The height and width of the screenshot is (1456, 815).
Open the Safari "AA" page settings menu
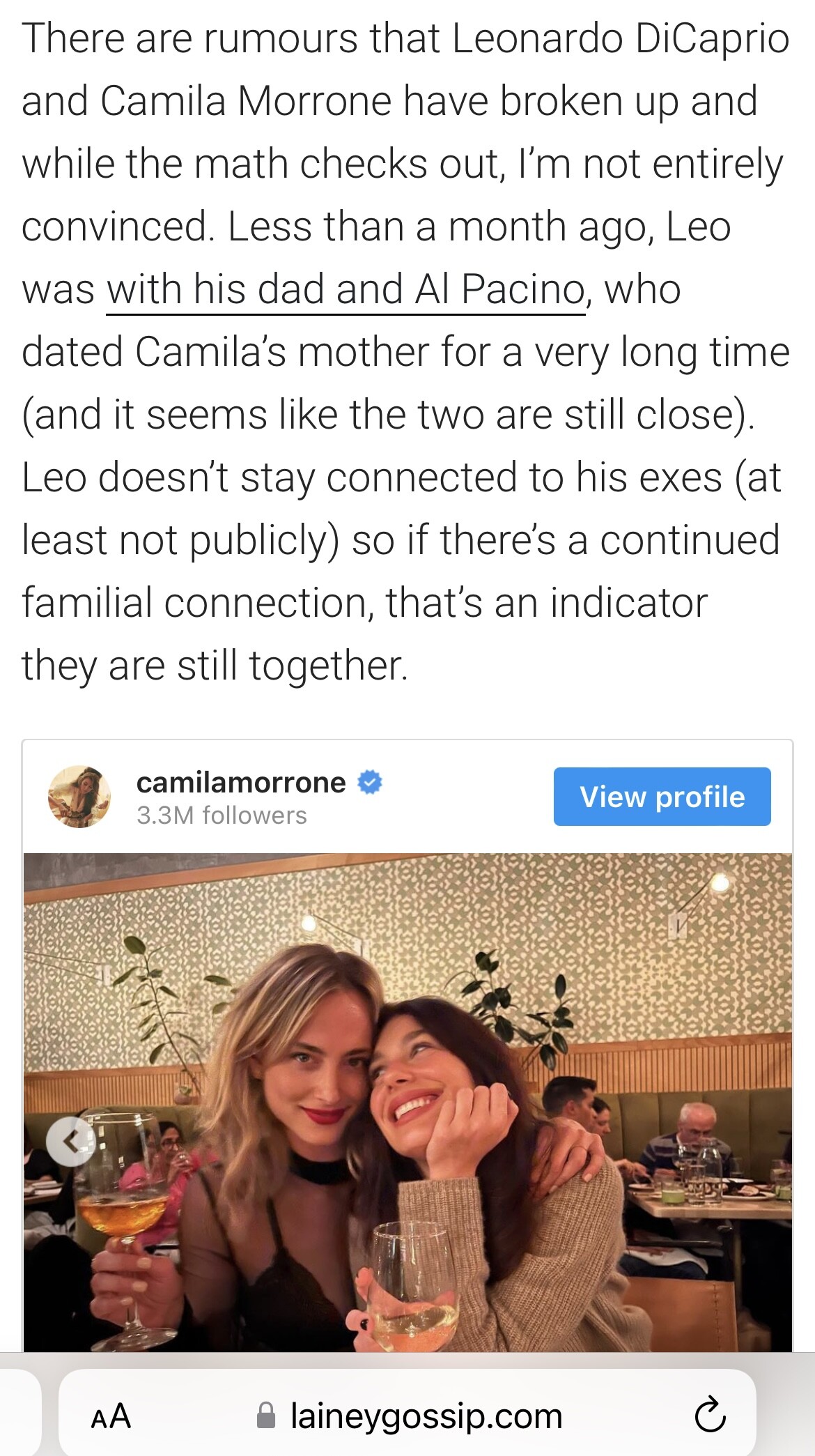click(111, 1416)
